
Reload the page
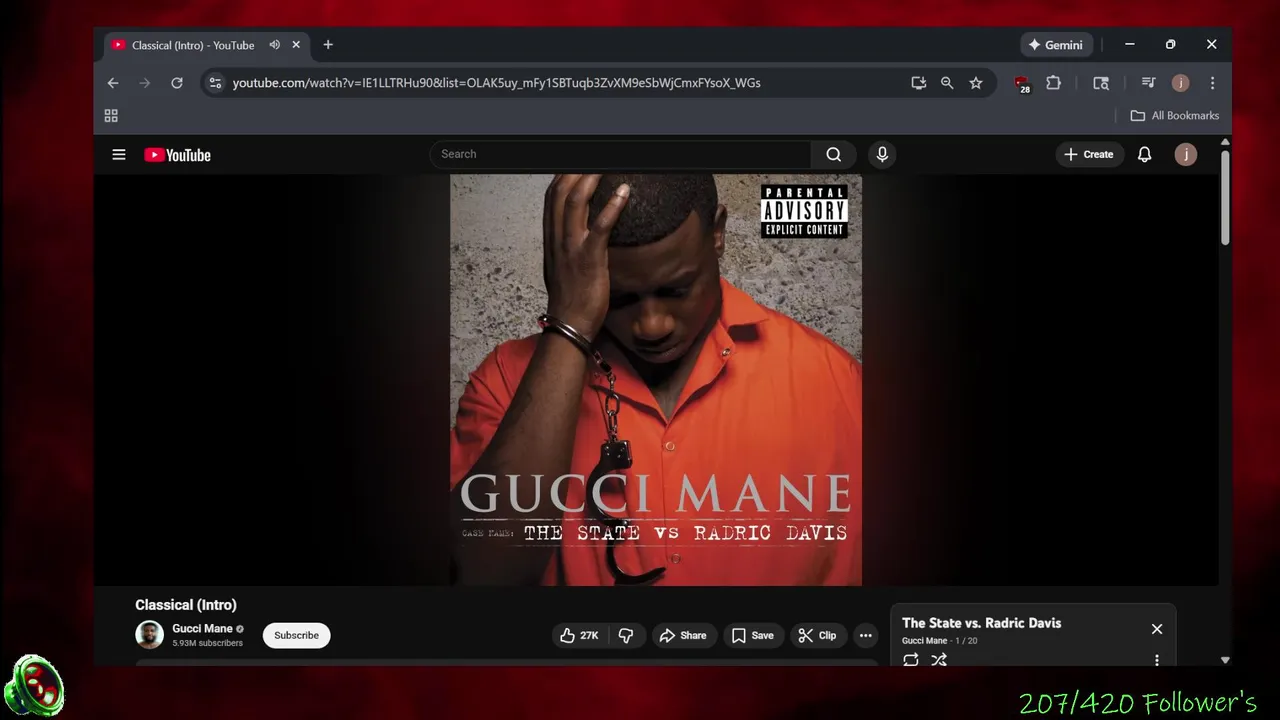[177, 83]
